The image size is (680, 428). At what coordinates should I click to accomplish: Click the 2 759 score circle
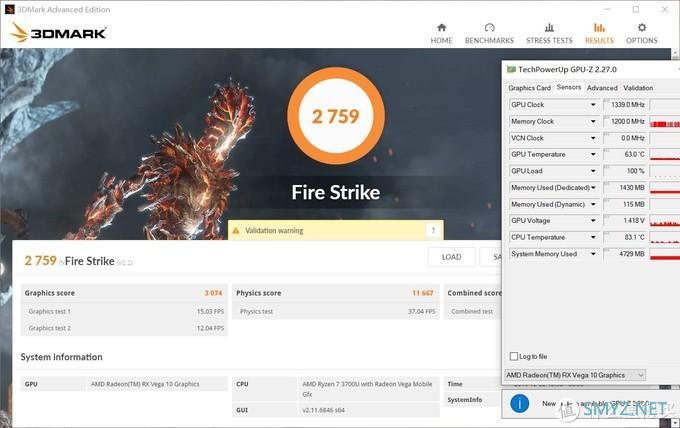tap(335, 117)
